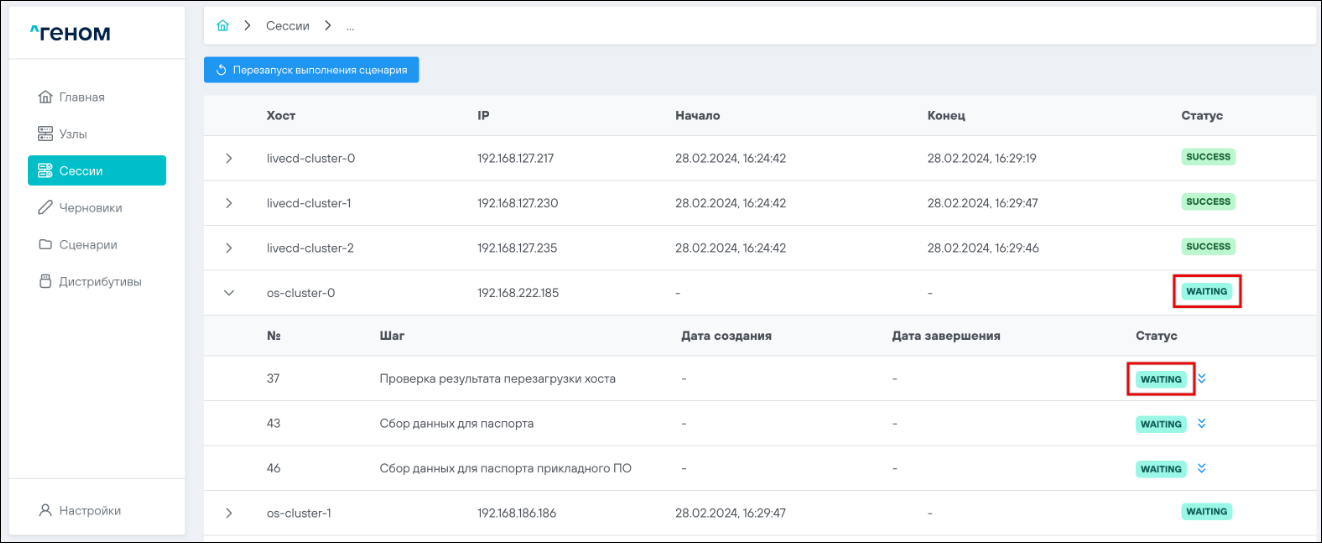Open Дистрибутивы in the sidebar
This screenshot has height=544, width=1322.
click(x=99, y=282)
